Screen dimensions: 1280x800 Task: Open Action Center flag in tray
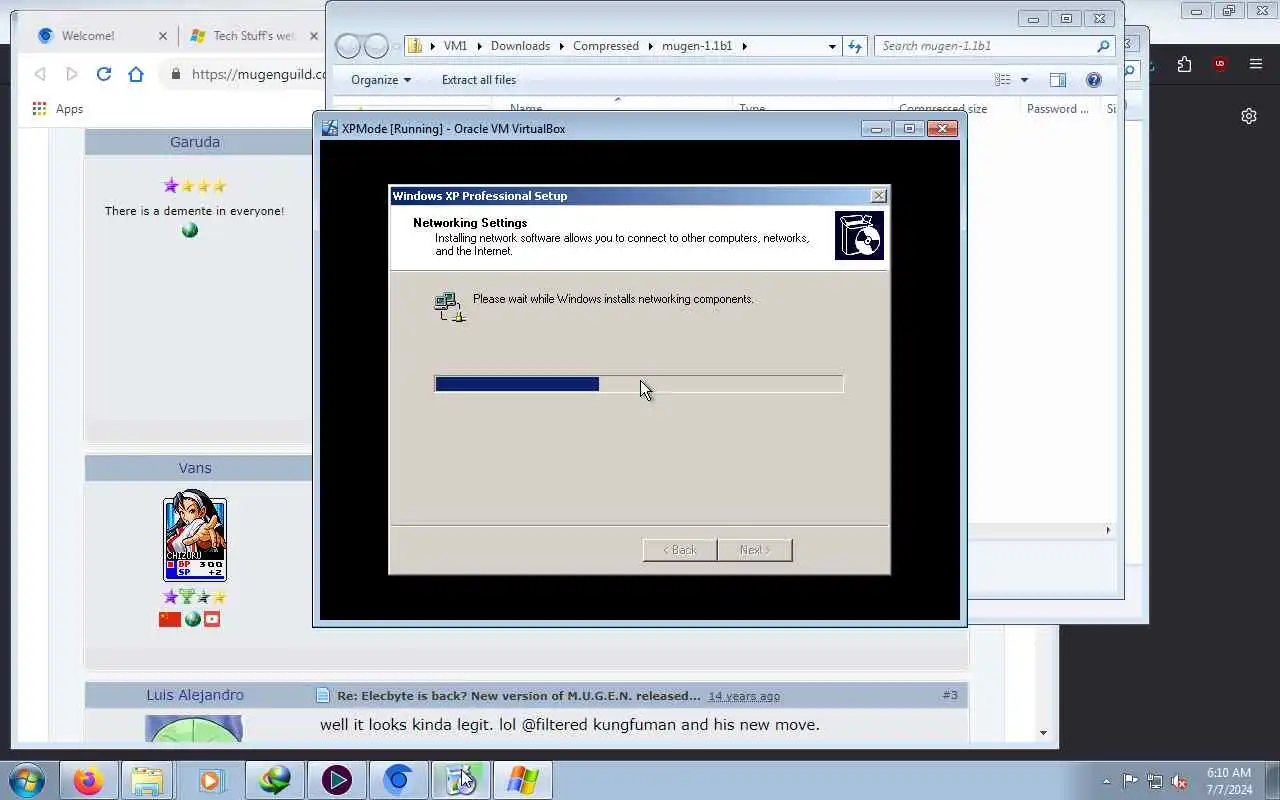coord(1130,781)
